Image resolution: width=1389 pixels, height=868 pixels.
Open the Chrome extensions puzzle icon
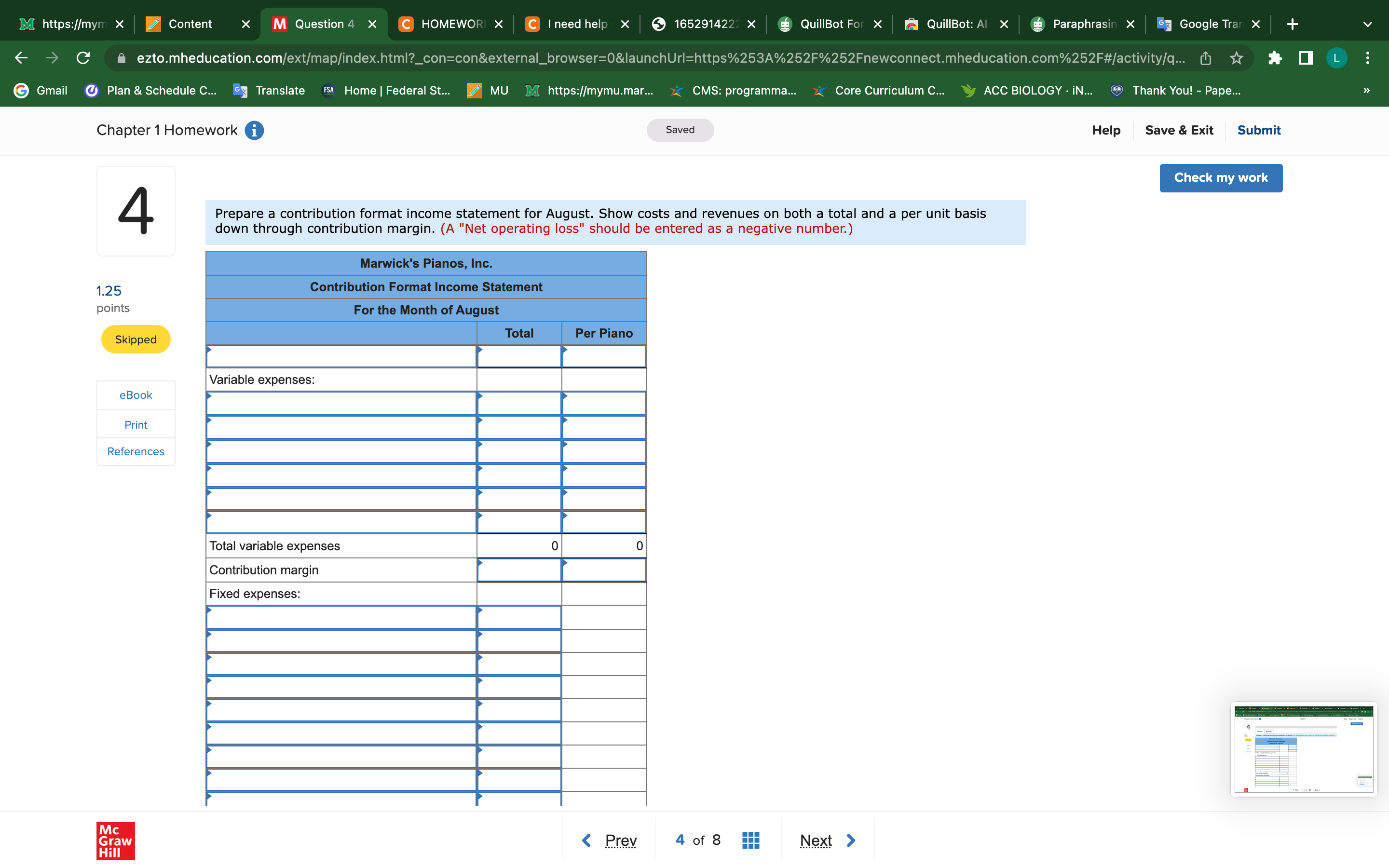[1274, 58]
